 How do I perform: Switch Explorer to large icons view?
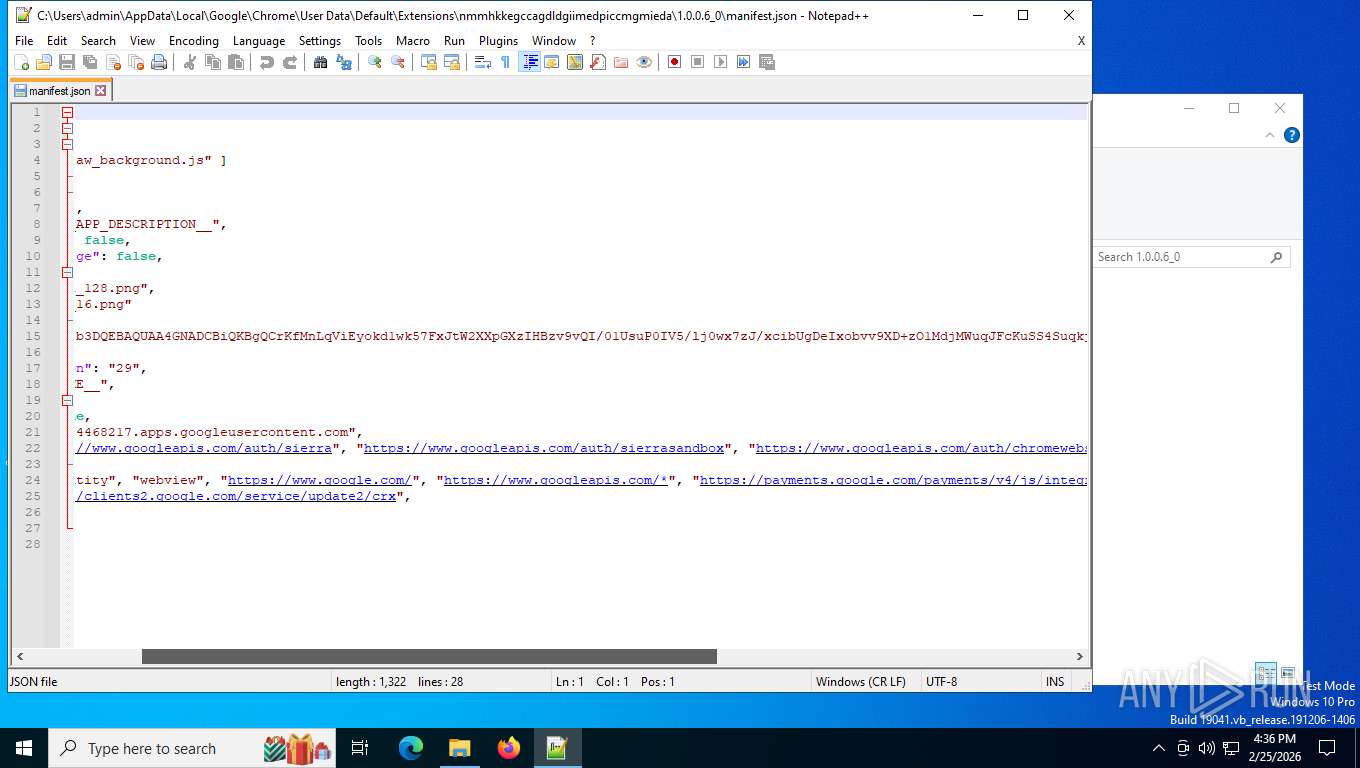1288,674
